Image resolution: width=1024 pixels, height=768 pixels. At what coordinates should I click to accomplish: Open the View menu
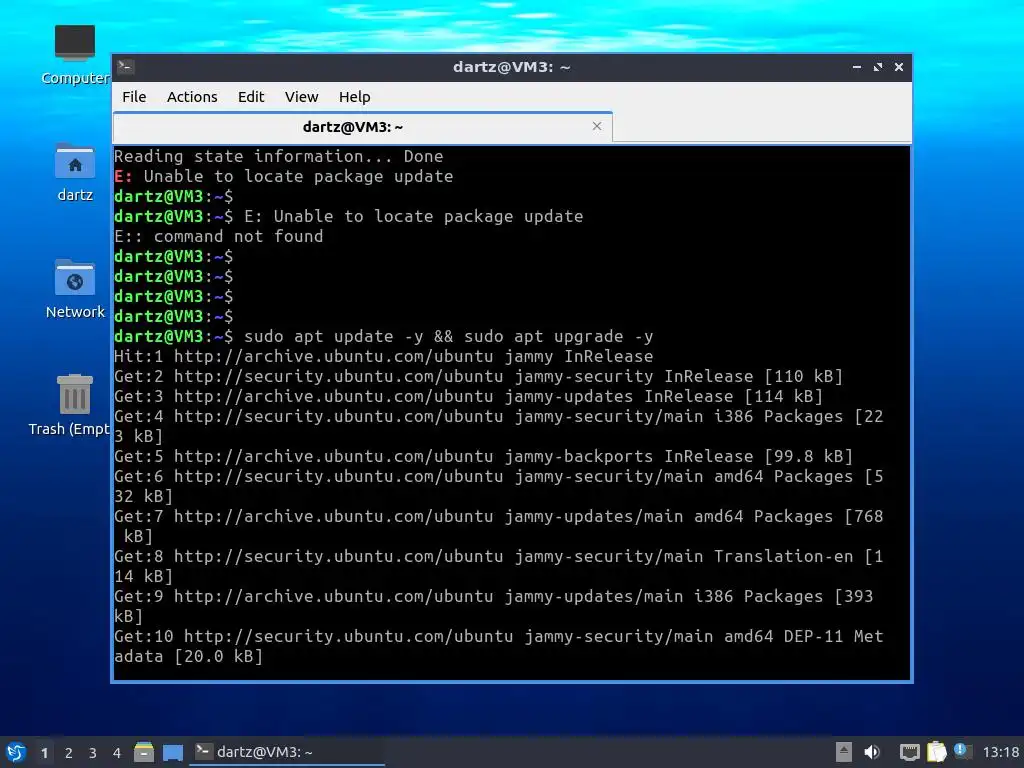[301, 97]
